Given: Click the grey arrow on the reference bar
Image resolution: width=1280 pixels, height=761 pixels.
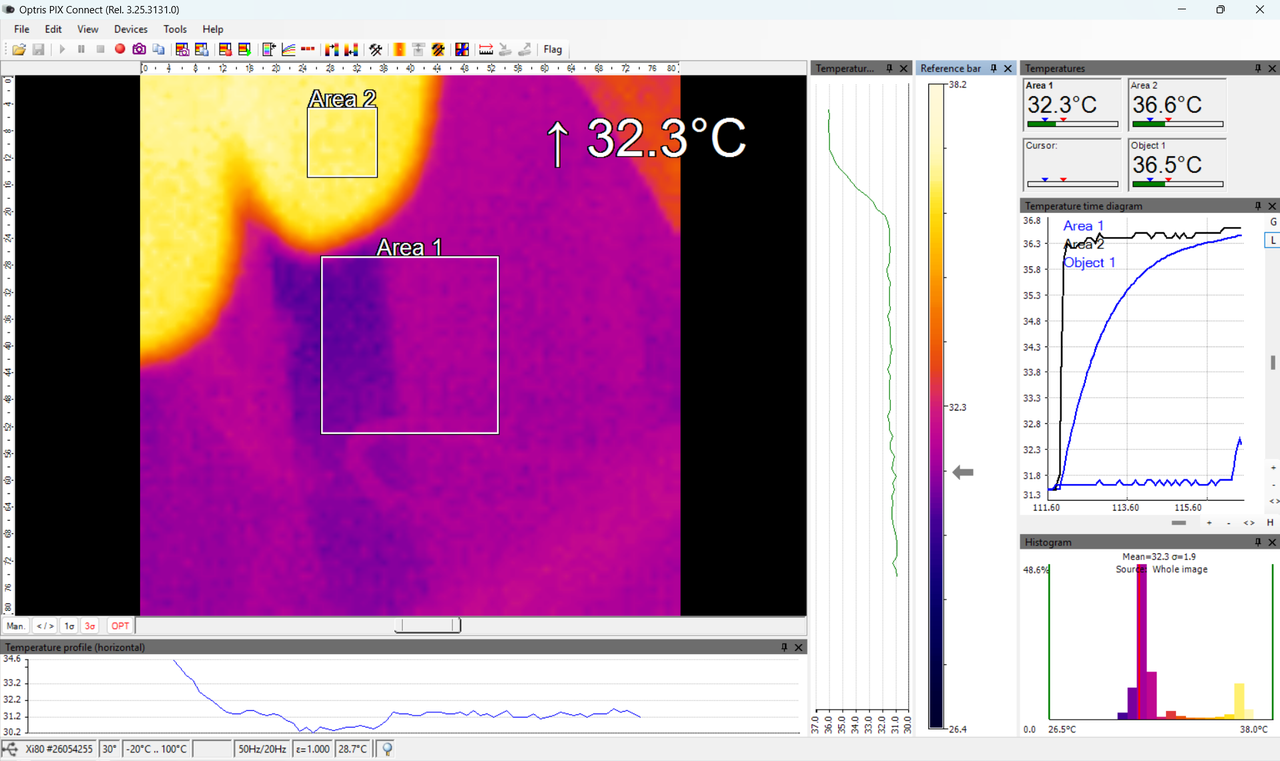Looking at the screenshot, I should tap(963, 472).
